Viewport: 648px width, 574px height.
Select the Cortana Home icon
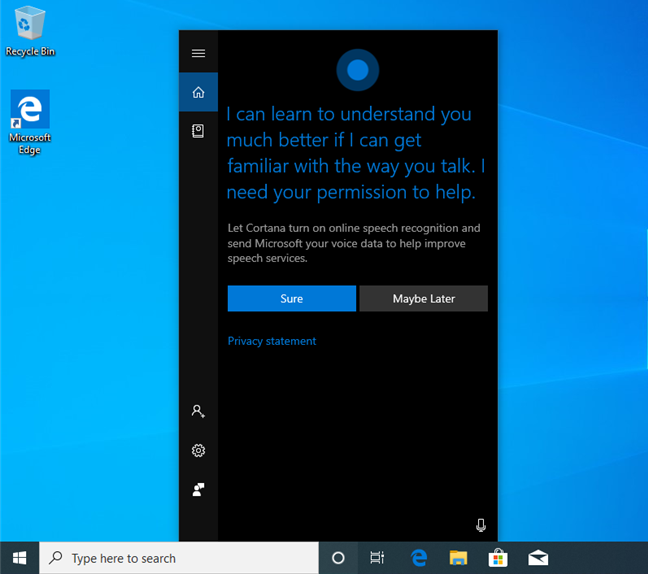pos(198,92)
